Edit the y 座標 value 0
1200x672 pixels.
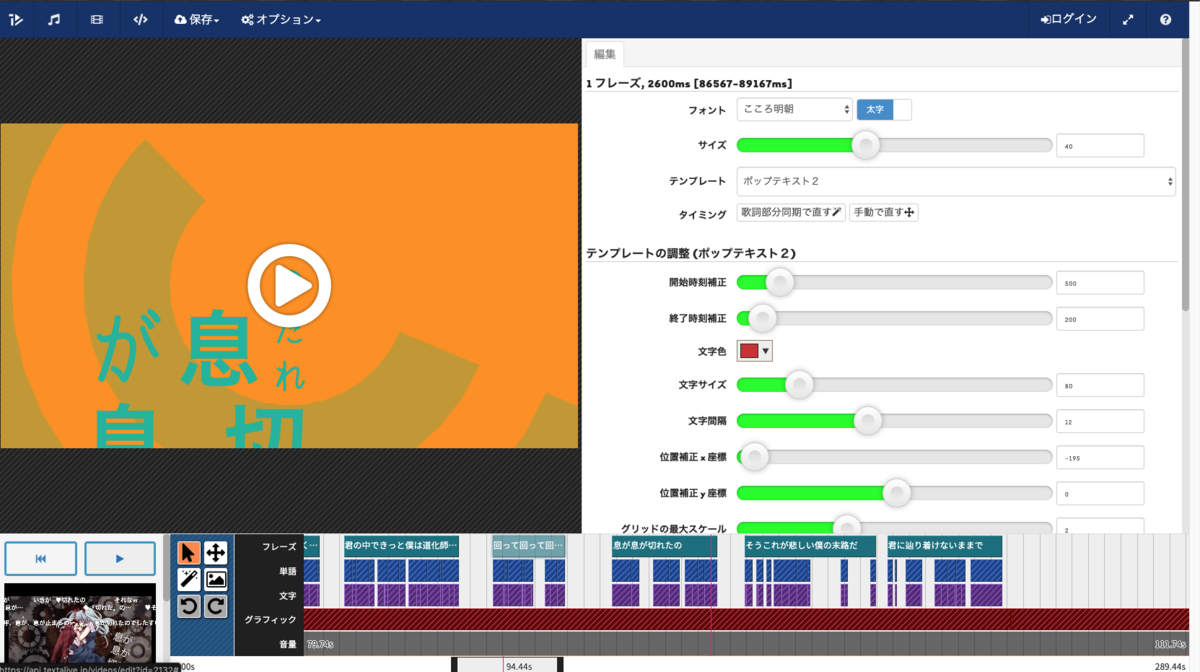[x=1100, y=494]
